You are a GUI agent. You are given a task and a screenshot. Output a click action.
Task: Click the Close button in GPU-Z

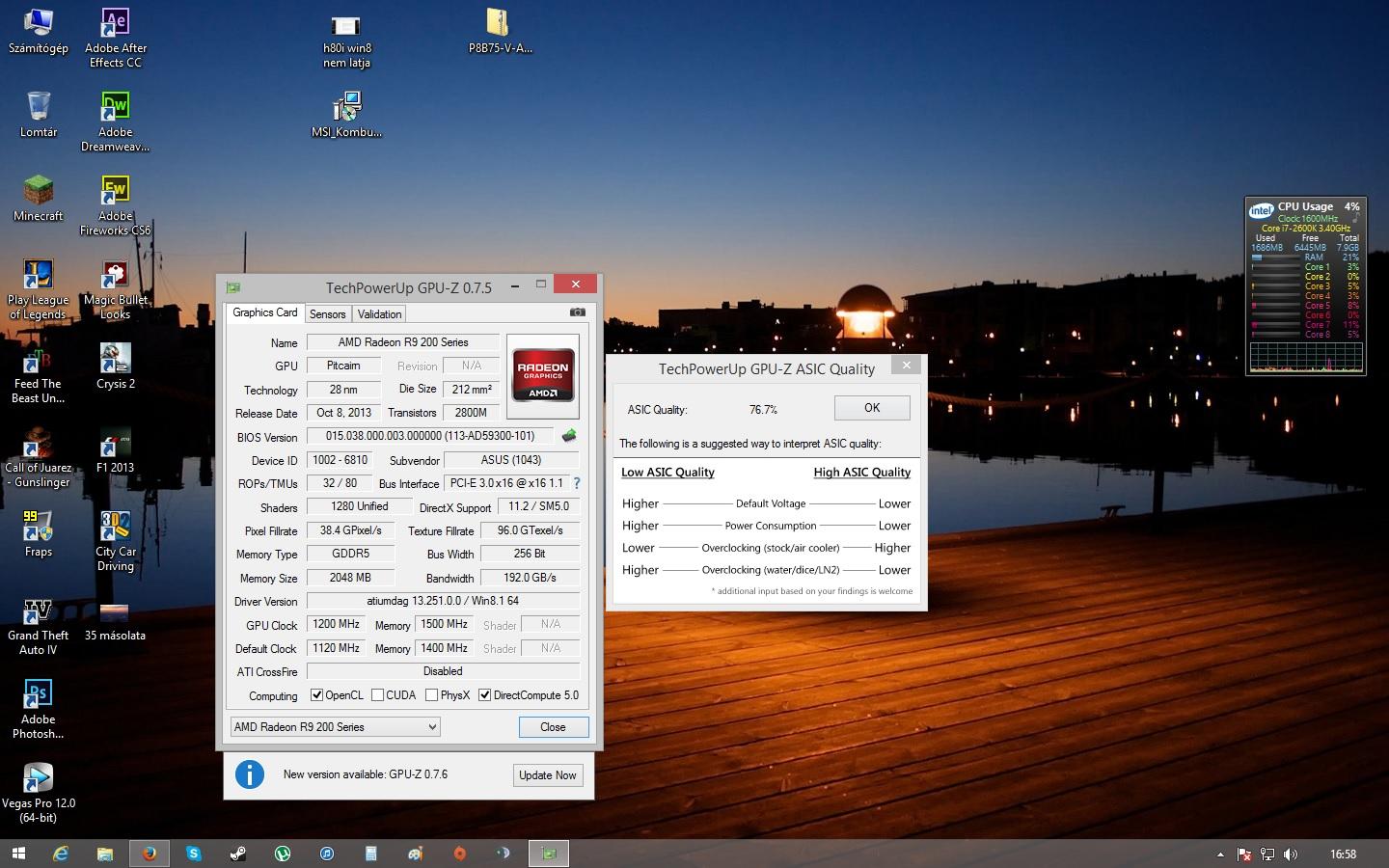pyautogui.click(x=553, y=727)
